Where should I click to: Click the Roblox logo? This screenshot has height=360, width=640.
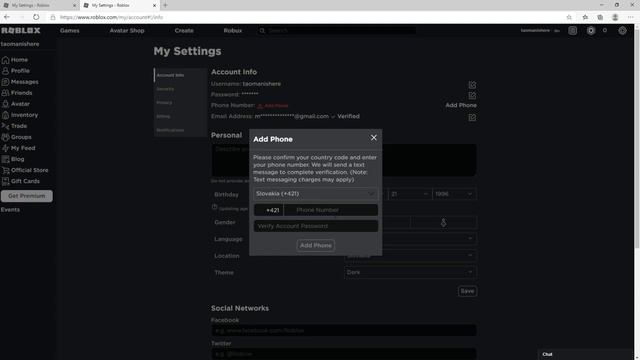[21, 31]
